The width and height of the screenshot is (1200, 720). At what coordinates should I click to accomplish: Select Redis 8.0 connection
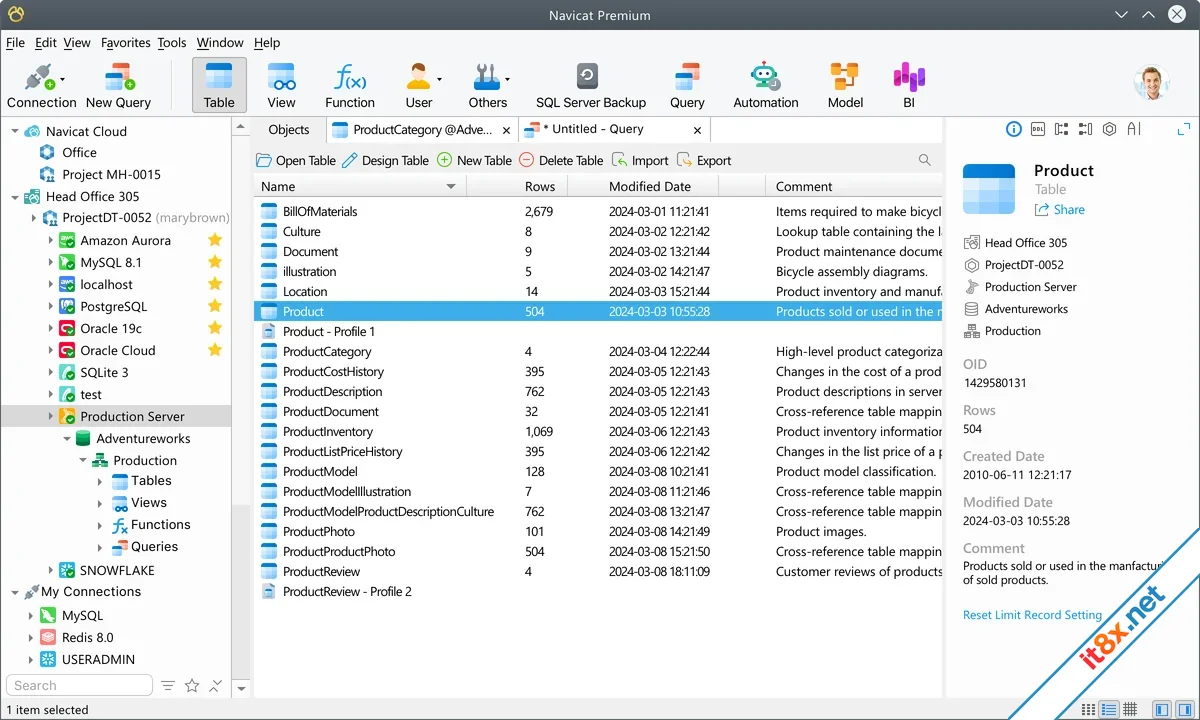coord(87,637)
